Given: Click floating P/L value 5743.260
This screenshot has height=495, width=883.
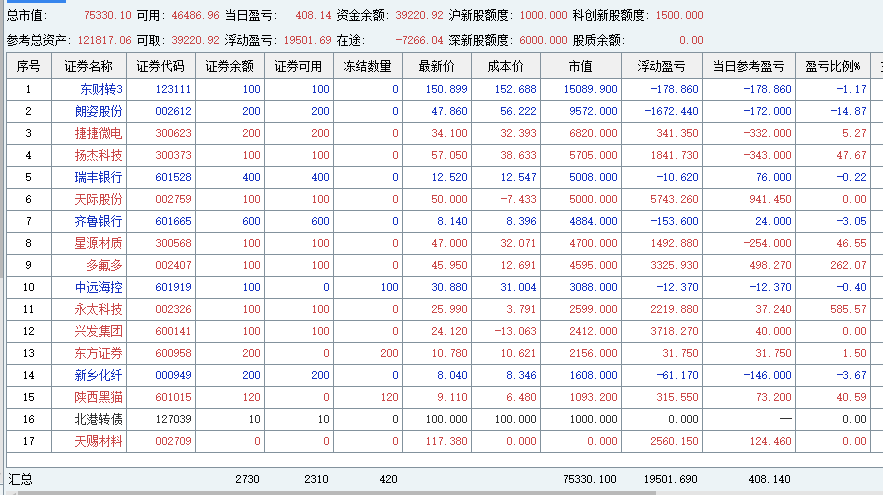Looking at the screenshot, I should tap(674, 199).
